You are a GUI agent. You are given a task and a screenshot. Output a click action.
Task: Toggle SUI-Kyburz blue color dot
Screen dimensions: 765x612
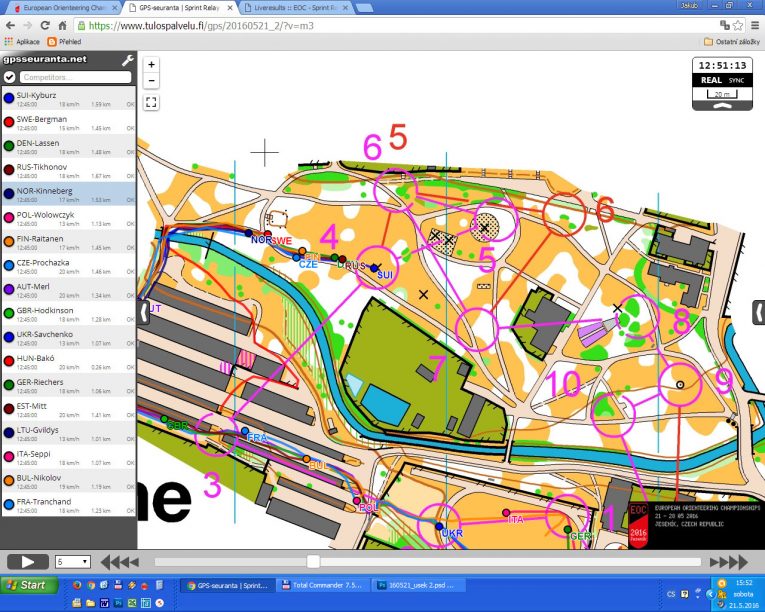coord(9,98)
